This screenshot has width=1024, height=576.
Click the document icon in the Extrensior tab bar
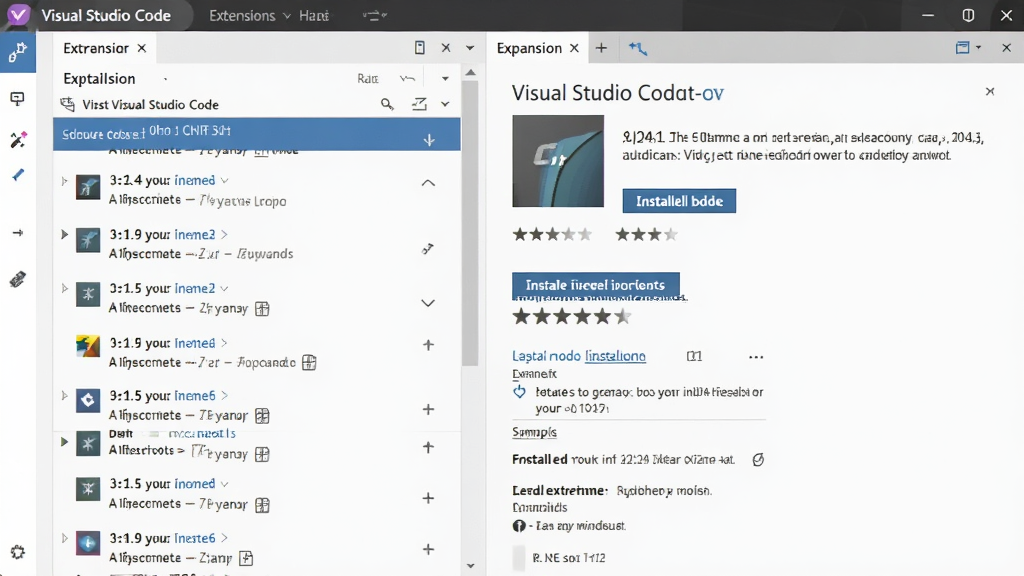[420, 48]
